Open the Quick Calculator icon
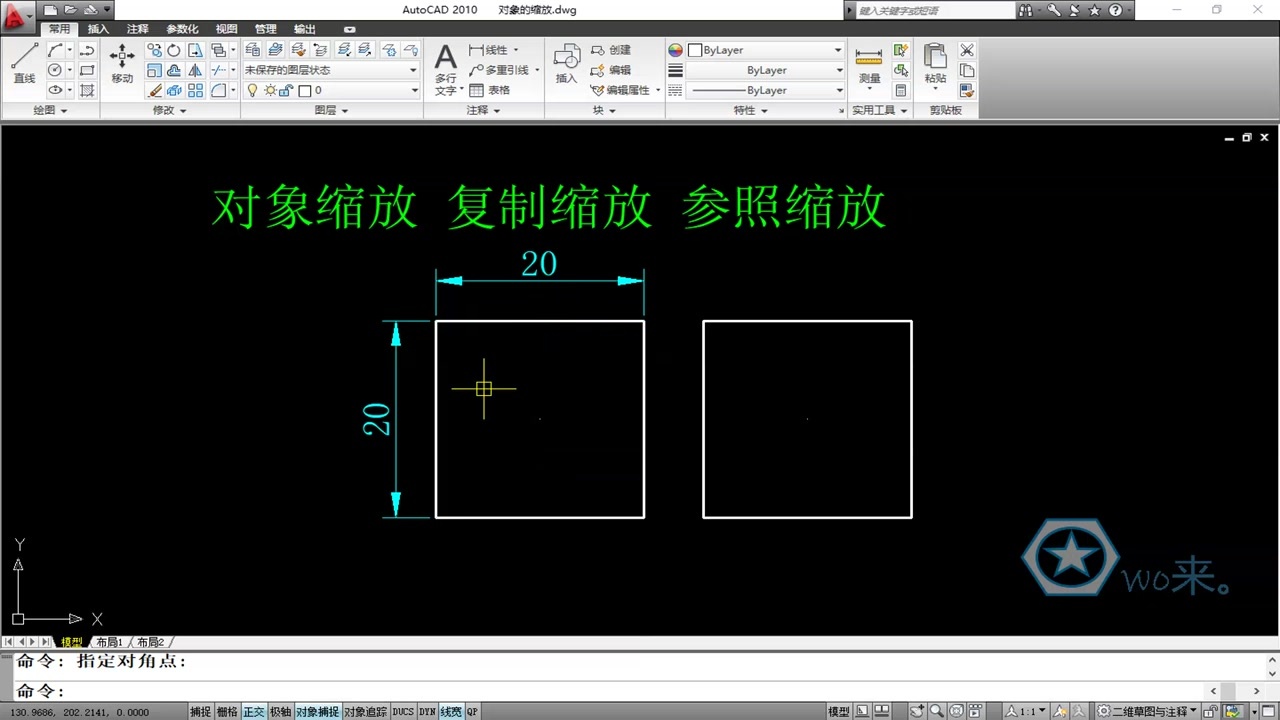The image size is (1280, 720). [x=901, y=90]
